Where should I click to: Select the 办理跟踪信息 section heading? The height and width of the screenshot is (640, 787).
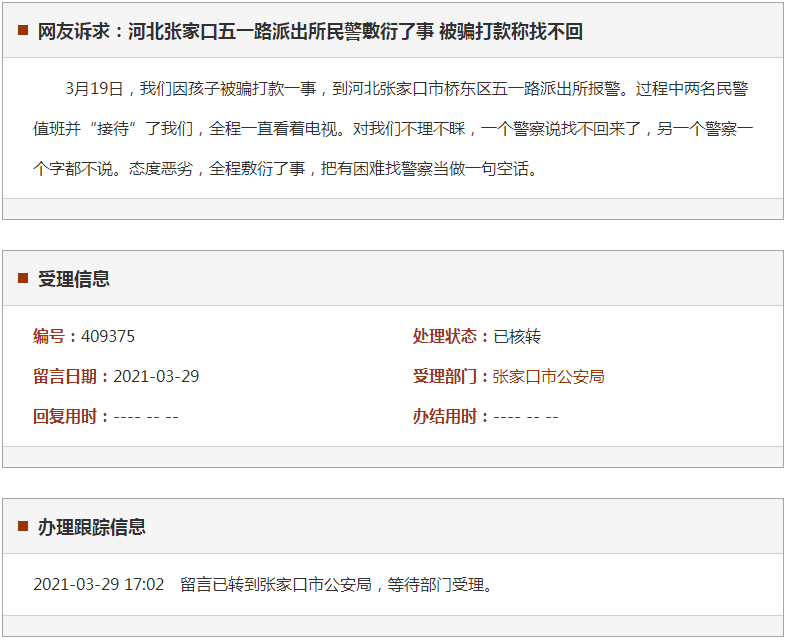tap(92, 527)
